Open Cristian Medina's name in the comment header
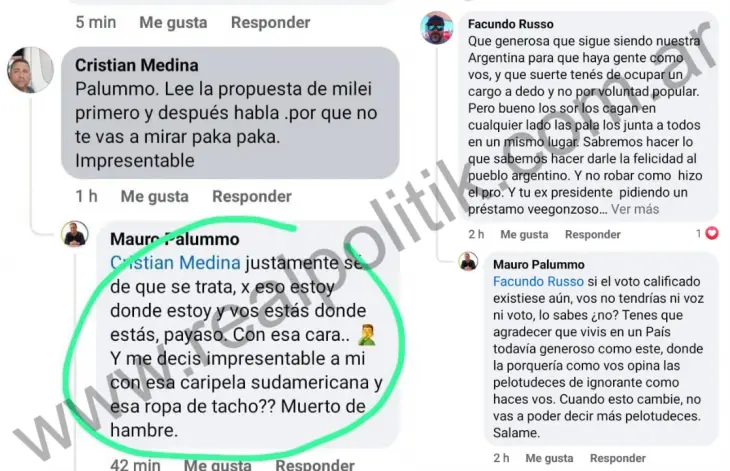This screenshot has width=730, height=471. [x=136, y=65]
